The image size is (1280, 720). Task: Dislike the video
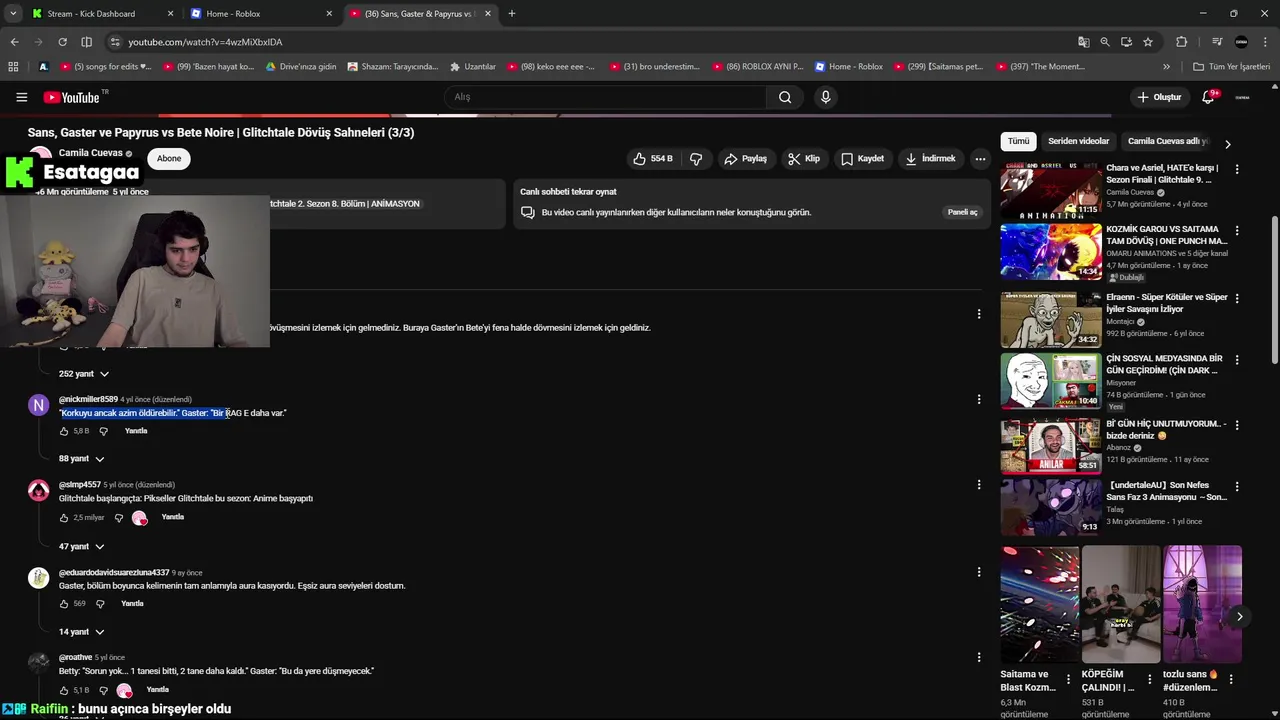click(696, 158)
